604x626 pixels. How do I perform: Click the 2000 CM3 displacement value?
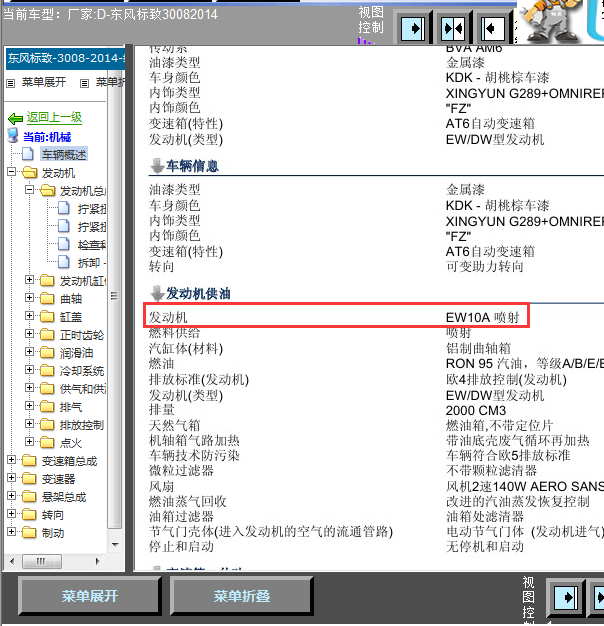coord(475,410)
